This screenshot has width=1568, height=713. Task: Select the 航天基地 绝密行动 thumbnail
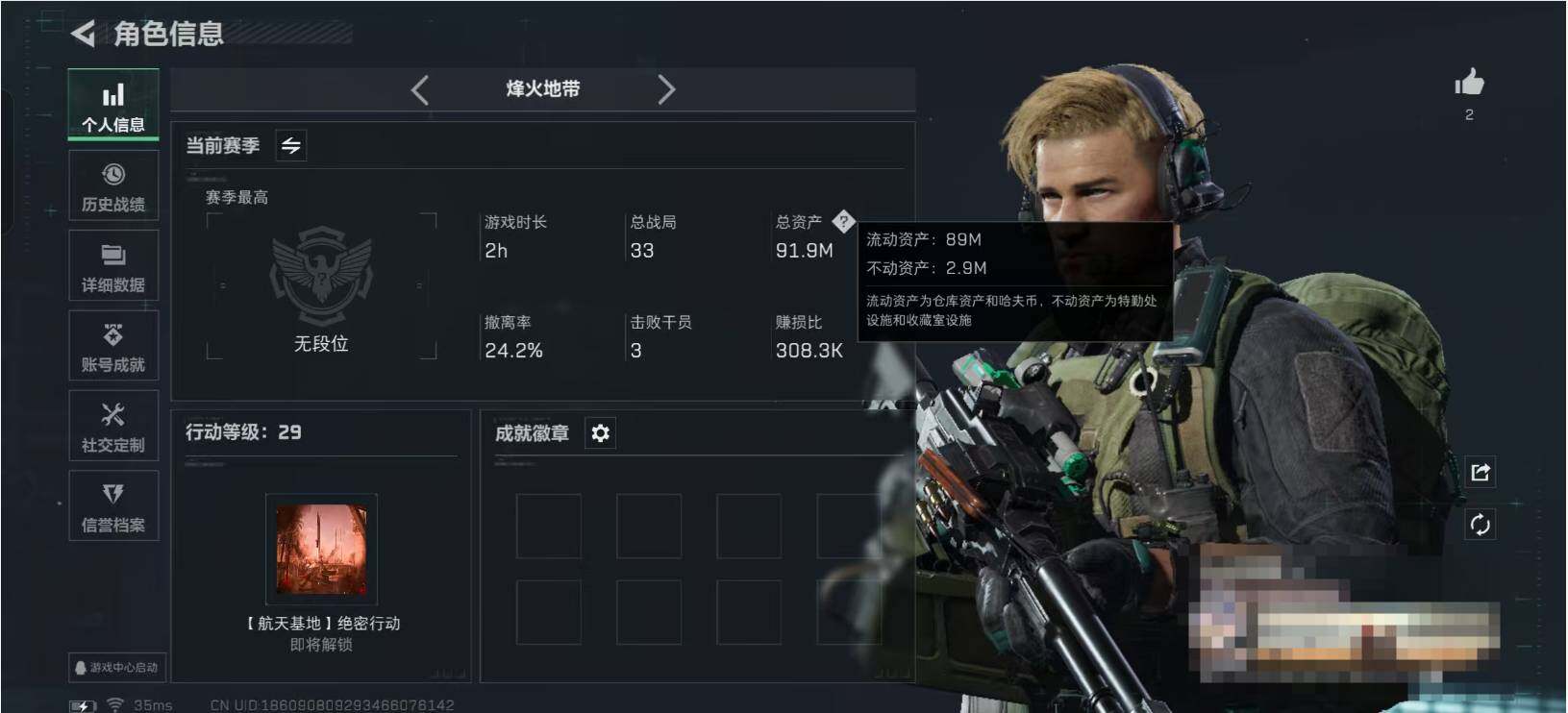click(x=321, y=550)
